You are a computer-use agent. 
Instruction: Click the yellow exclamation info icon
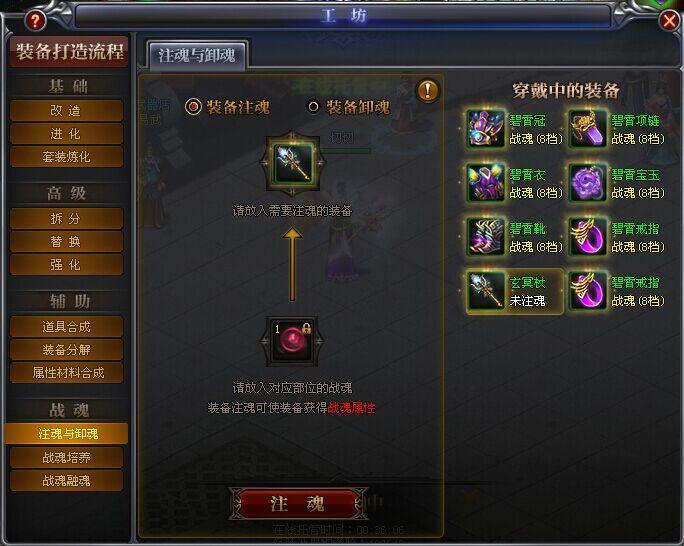point(428,91)
